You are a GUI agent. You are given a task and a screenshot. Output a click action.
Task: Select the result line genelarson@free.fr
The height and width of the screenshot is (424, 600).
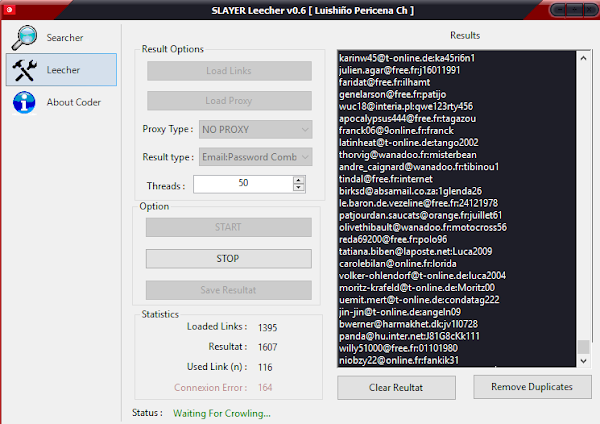(x=392, y=95)
